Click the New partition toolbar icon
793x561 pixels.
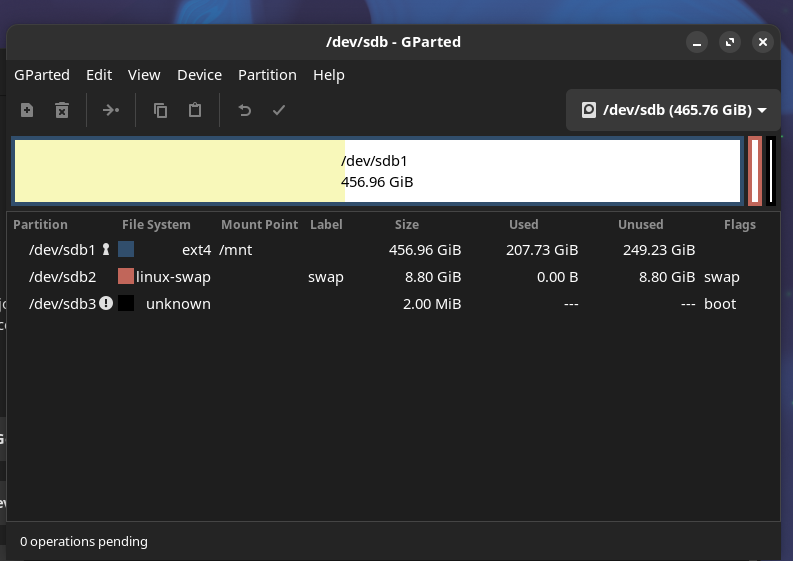tap(27, 110)
